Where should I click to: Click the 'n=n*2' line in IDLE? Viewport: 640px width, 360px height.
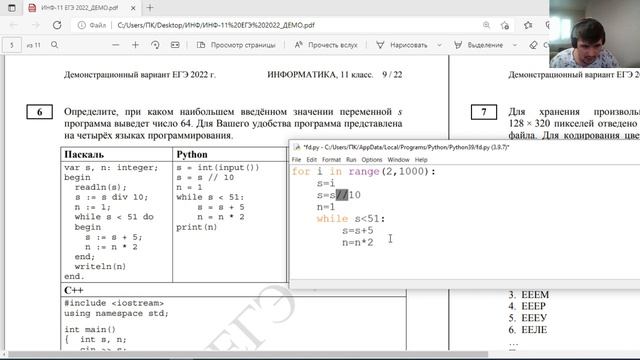point(358,242)
